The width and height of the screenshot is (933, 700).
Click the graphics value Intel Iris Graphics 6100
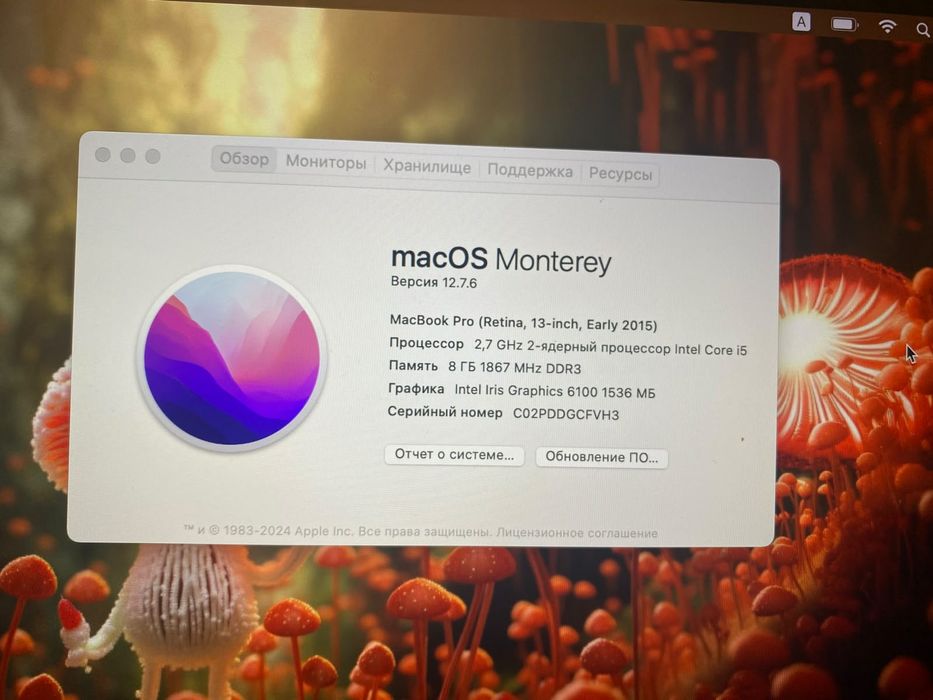[x=555, y=391]
